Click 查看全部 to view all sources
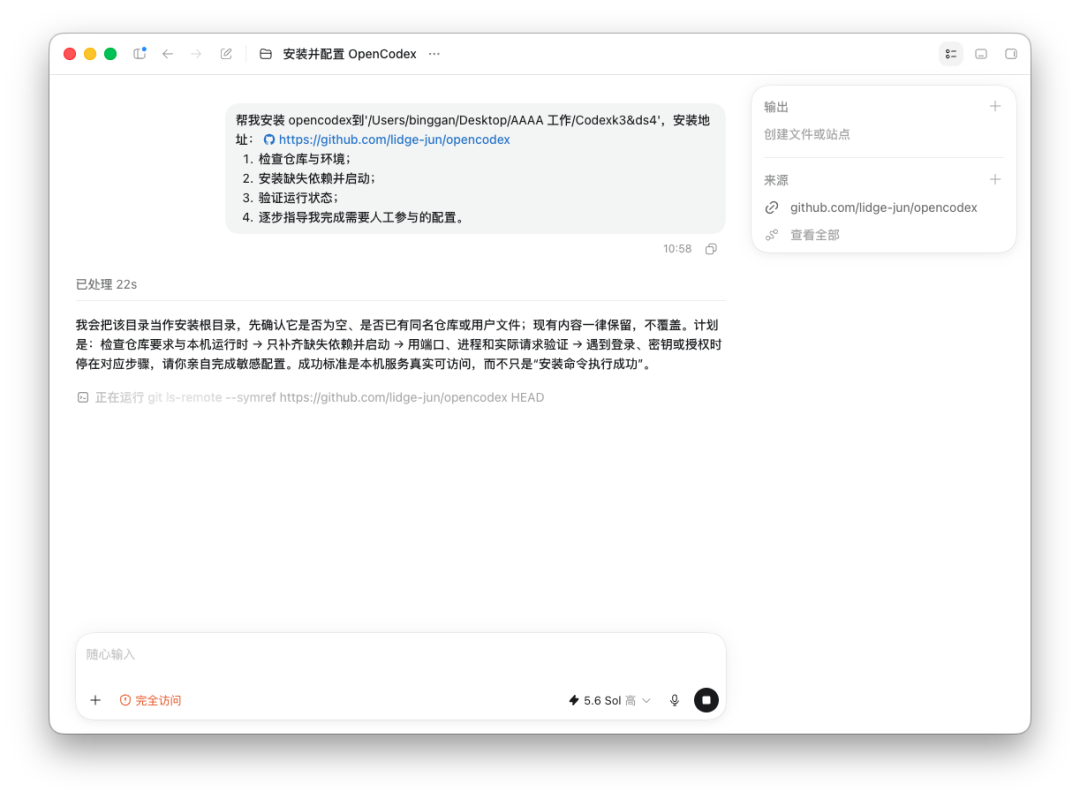This screenshot has width=1080, height=799. click(x=815, y=235)
